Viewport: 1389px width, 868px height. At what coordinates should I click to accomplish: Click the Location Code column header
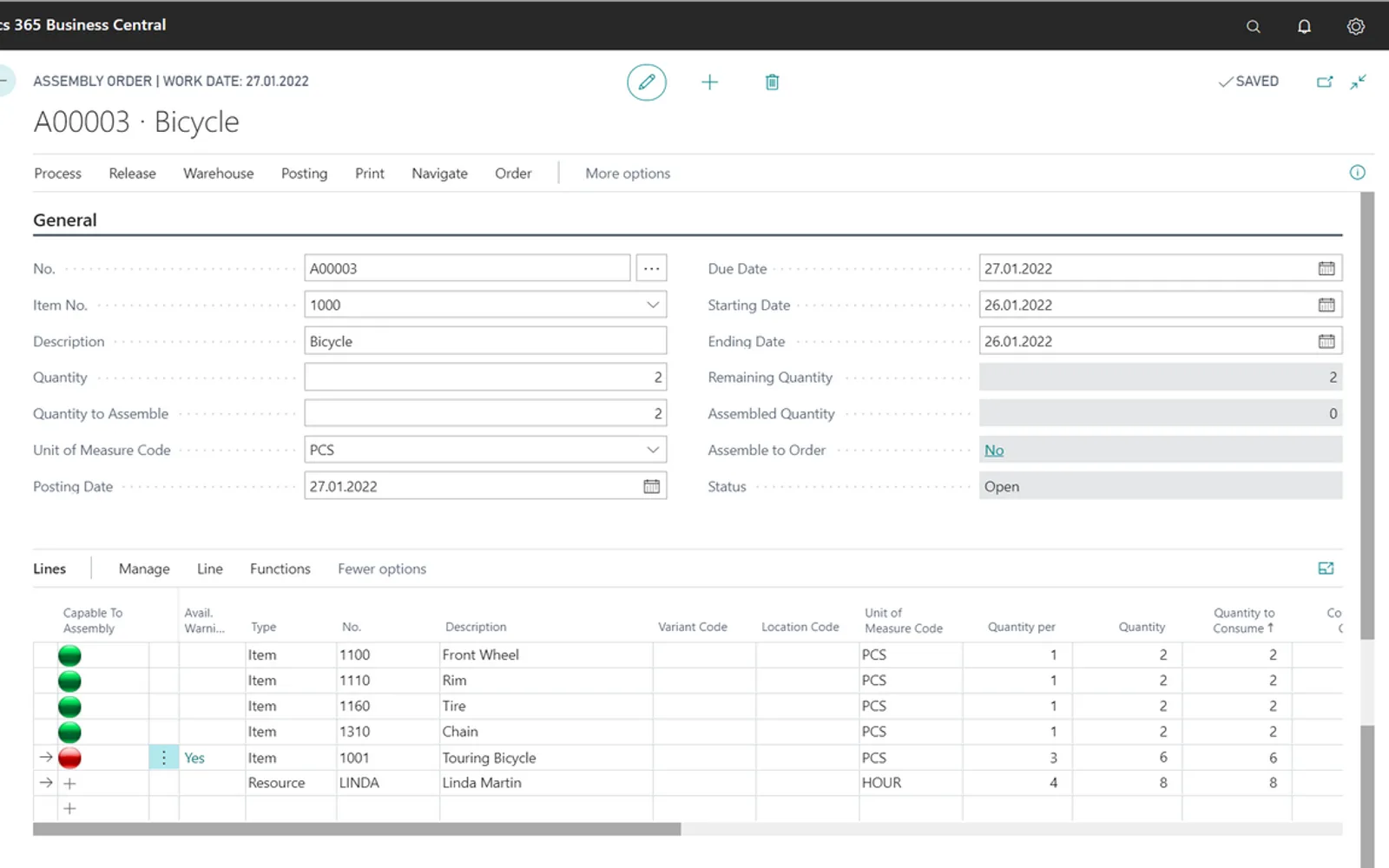(800, 627)
